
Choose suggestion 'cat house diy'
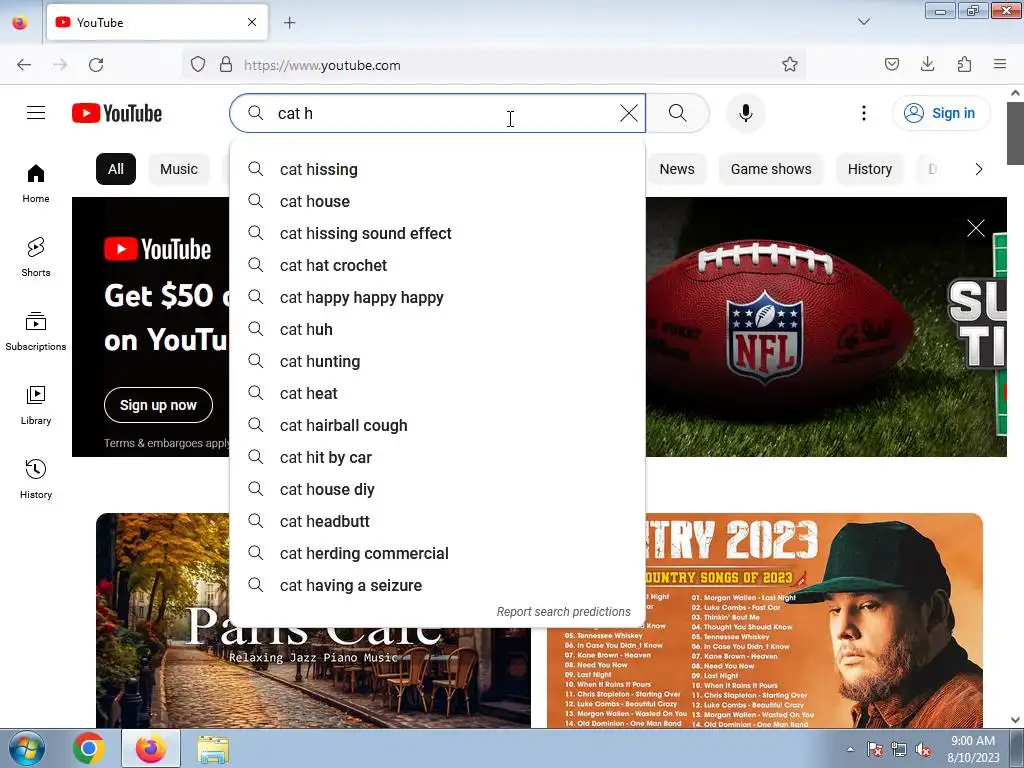pyautogui.click(x=438, y=489)
